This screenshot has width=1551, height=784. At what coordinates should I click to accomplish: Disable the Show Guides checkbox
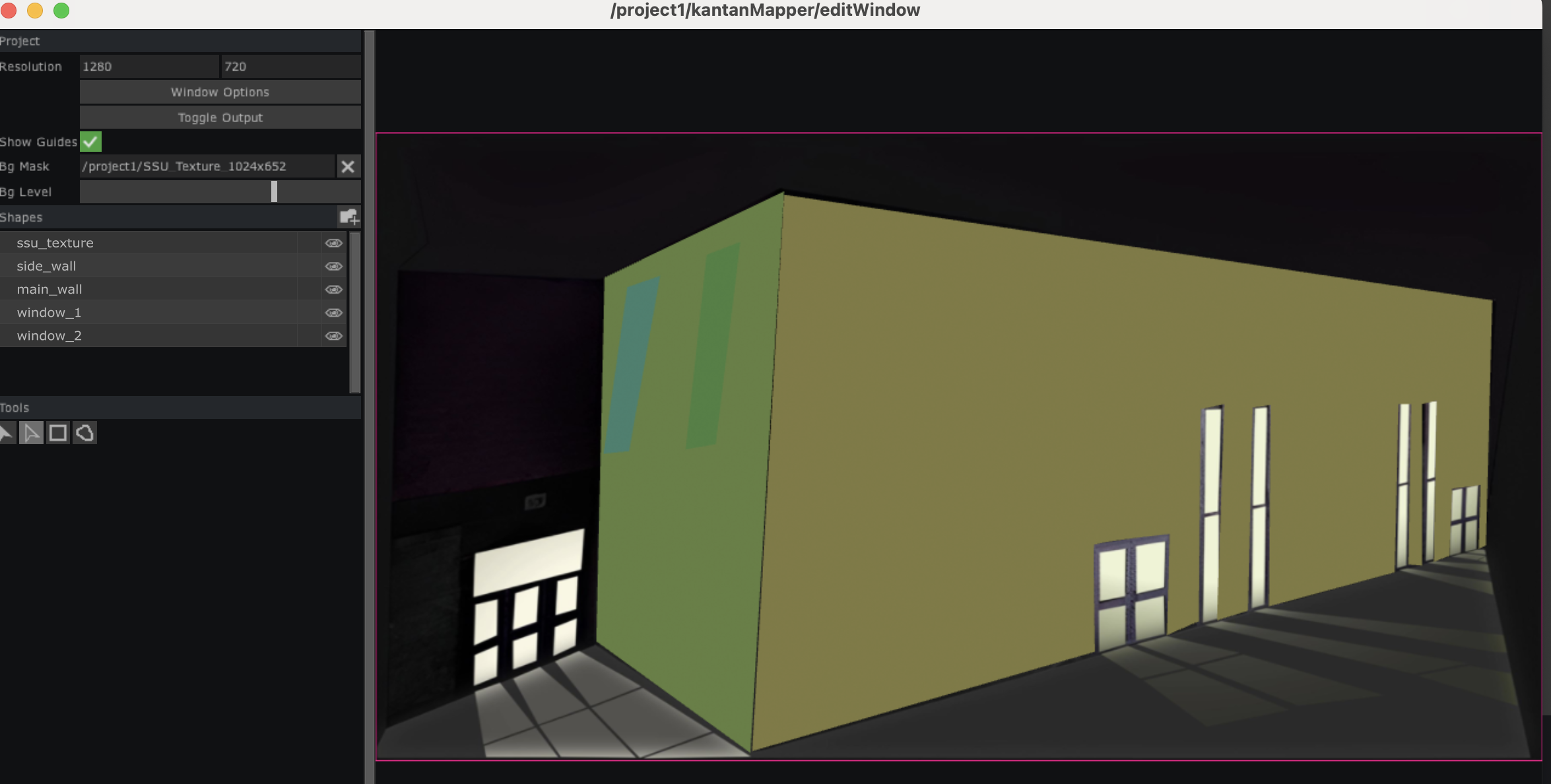pyautogui.click(x=90, y=141)
